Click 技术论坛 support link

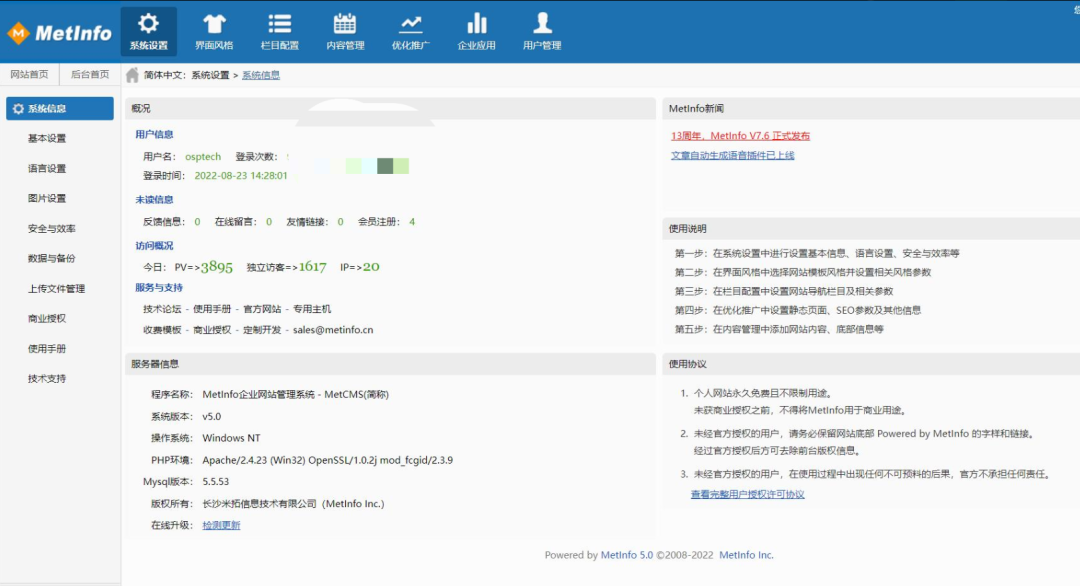[162, 309]
